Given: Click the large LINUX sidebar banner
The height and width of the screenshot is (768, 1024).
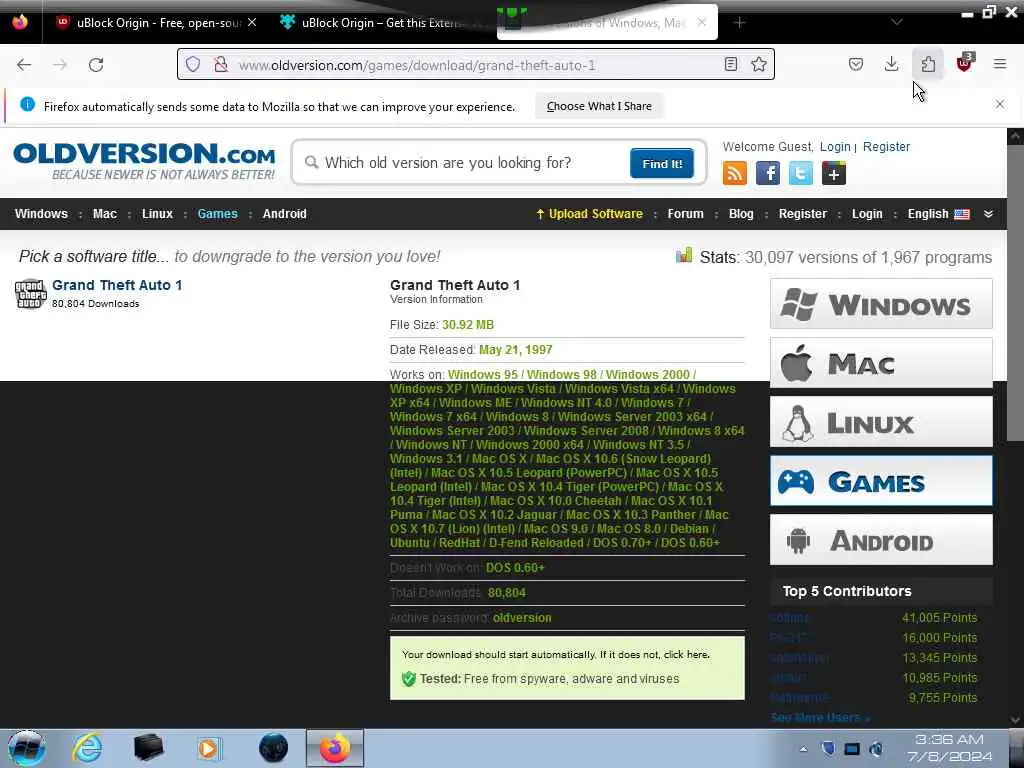Looking at the screenshot, I should click(x=881, y=422).
